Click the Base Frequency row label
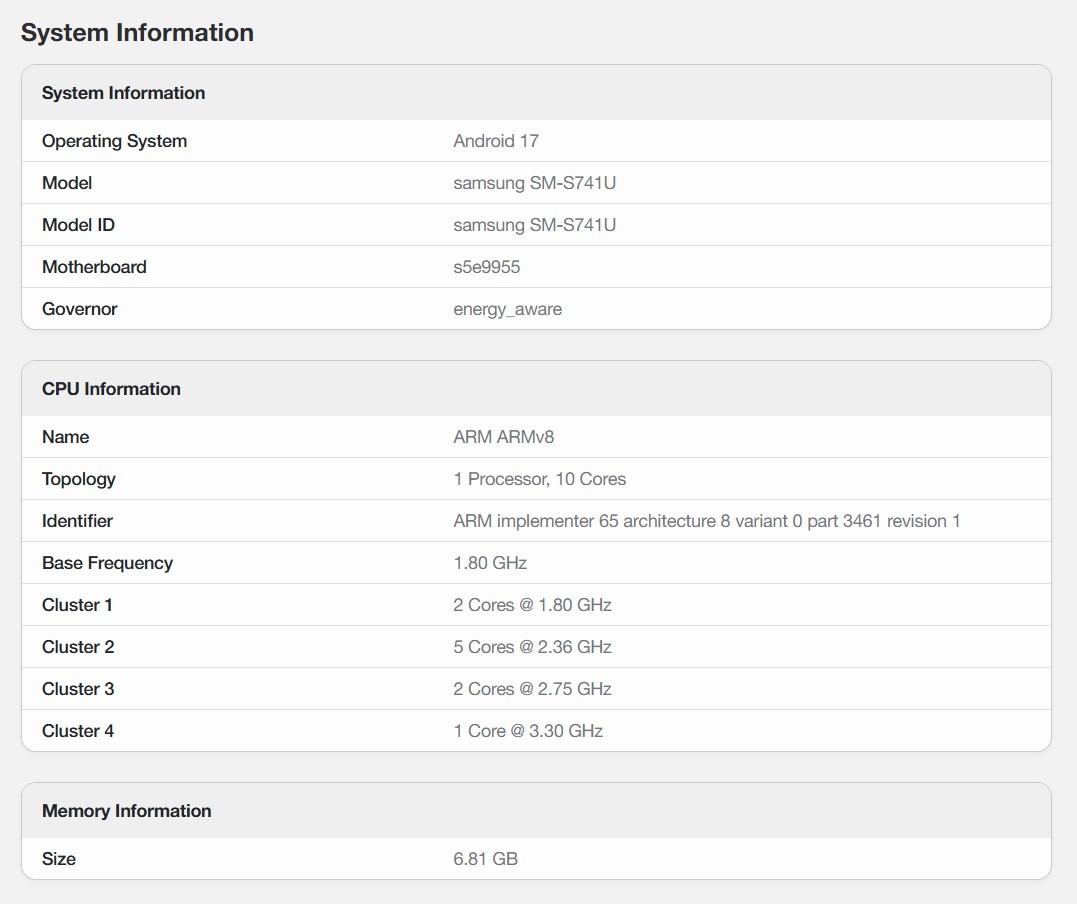This screenshot has height=904, width=1077. 107,563
